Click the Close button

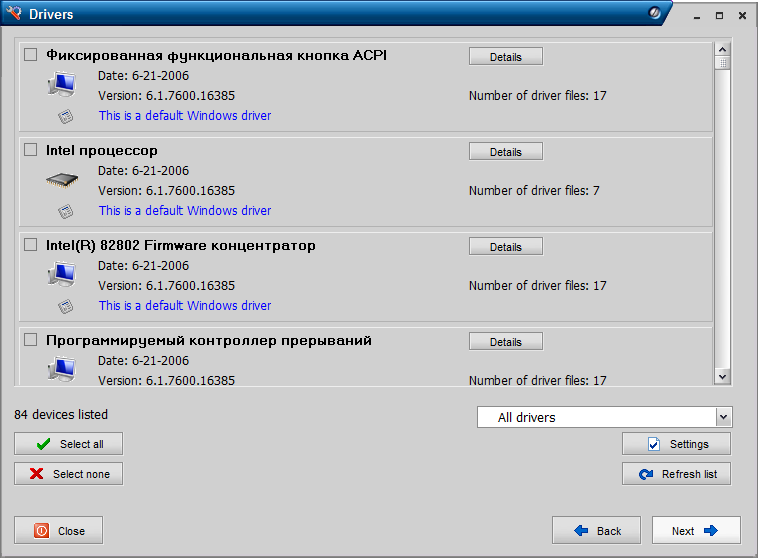[58, 530]
